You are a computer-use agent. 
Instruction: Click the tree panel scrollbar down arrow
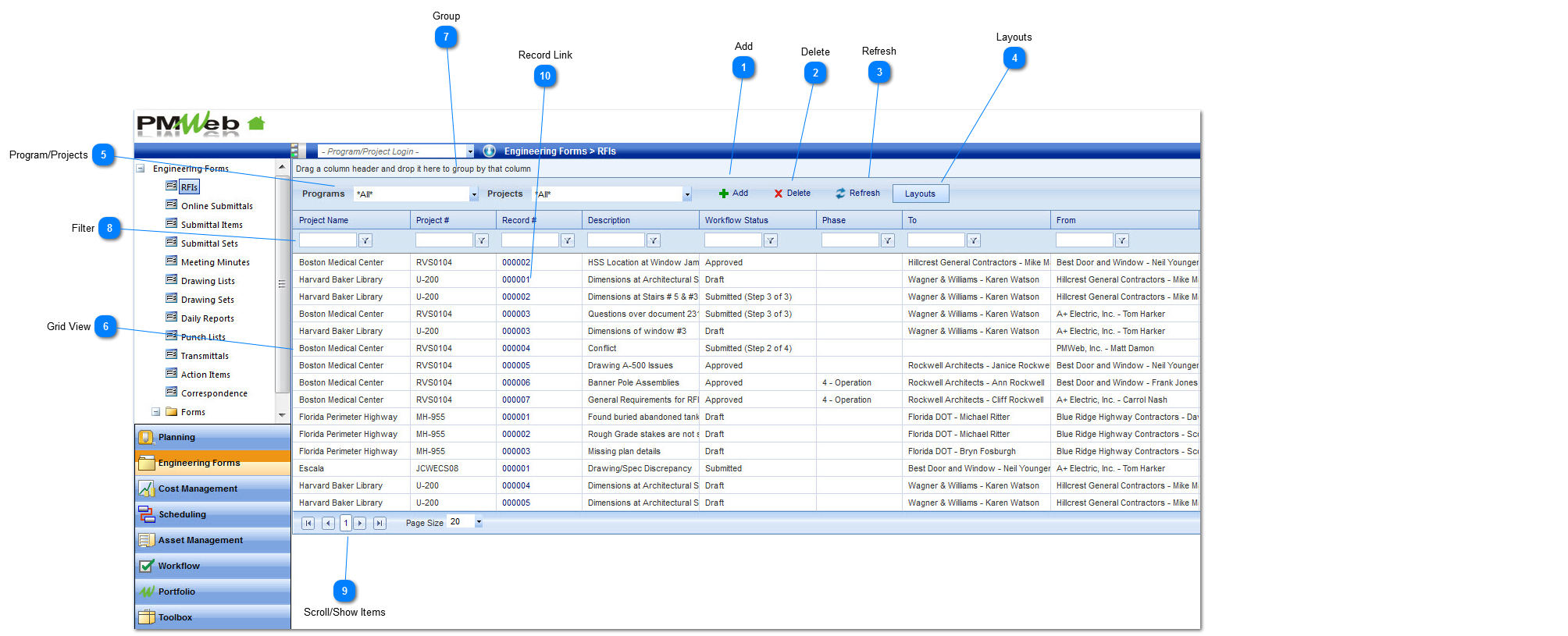tap(282, 415)
